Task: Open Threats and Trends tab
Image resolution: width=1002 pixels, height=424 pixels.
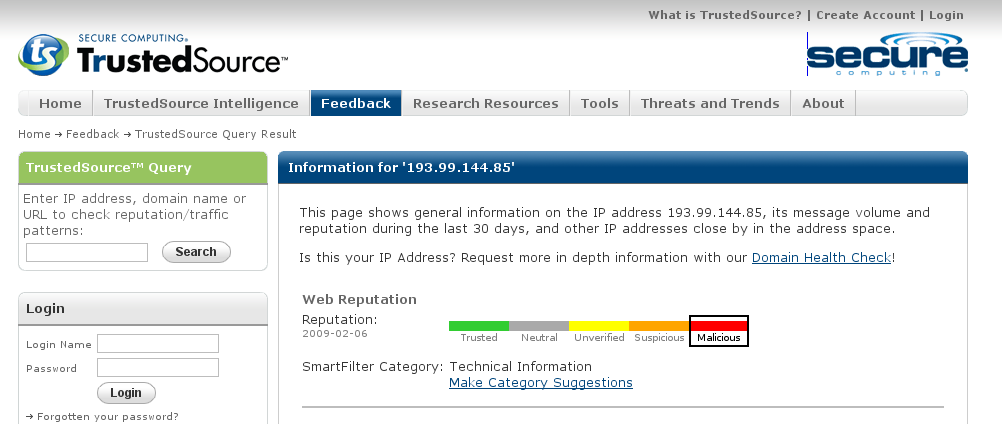Action: pos(710,103)
